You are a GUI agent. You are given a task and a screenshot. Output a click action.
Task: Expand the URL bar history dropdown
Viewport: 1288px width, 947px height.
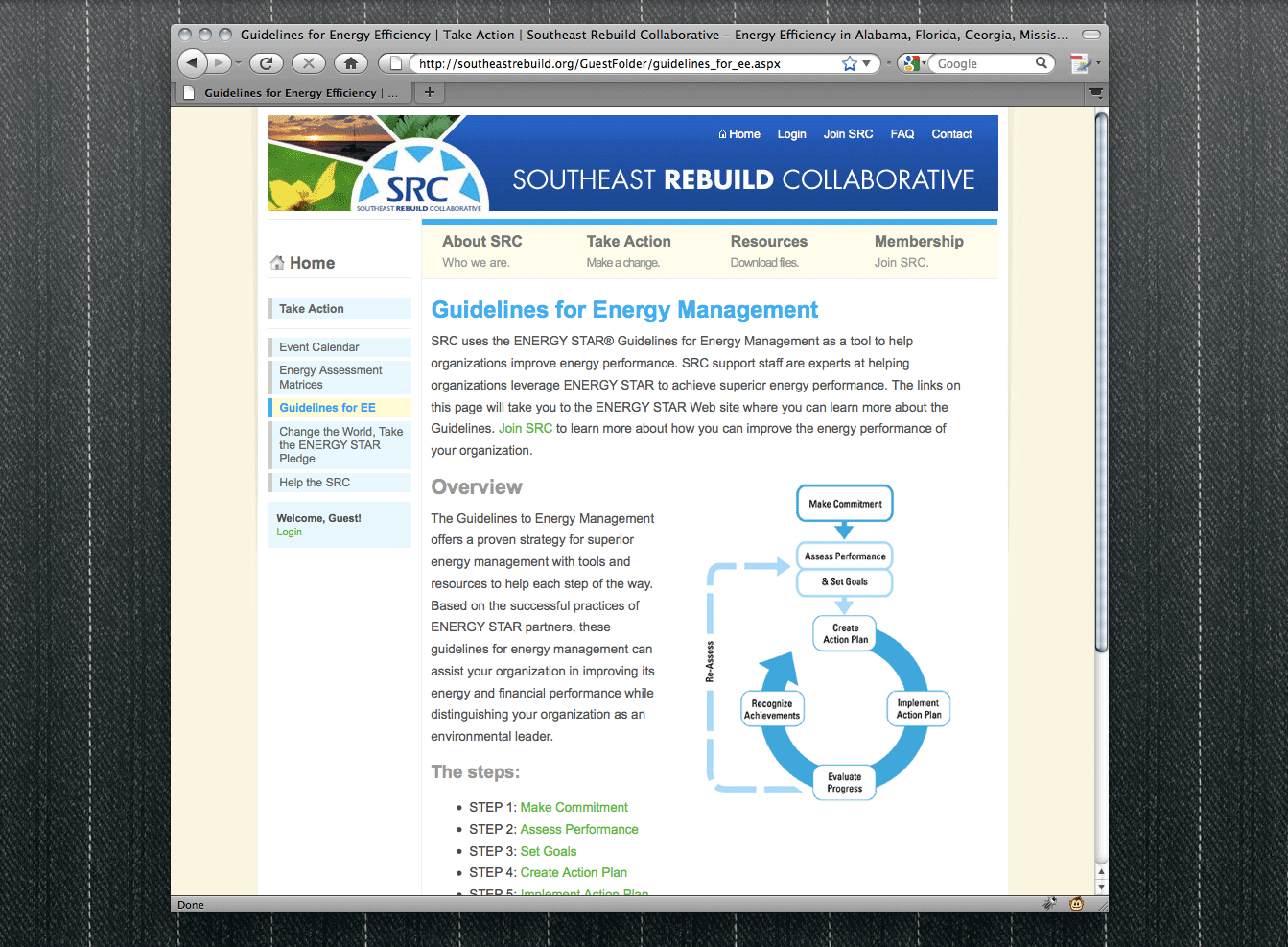coord(867,63)
